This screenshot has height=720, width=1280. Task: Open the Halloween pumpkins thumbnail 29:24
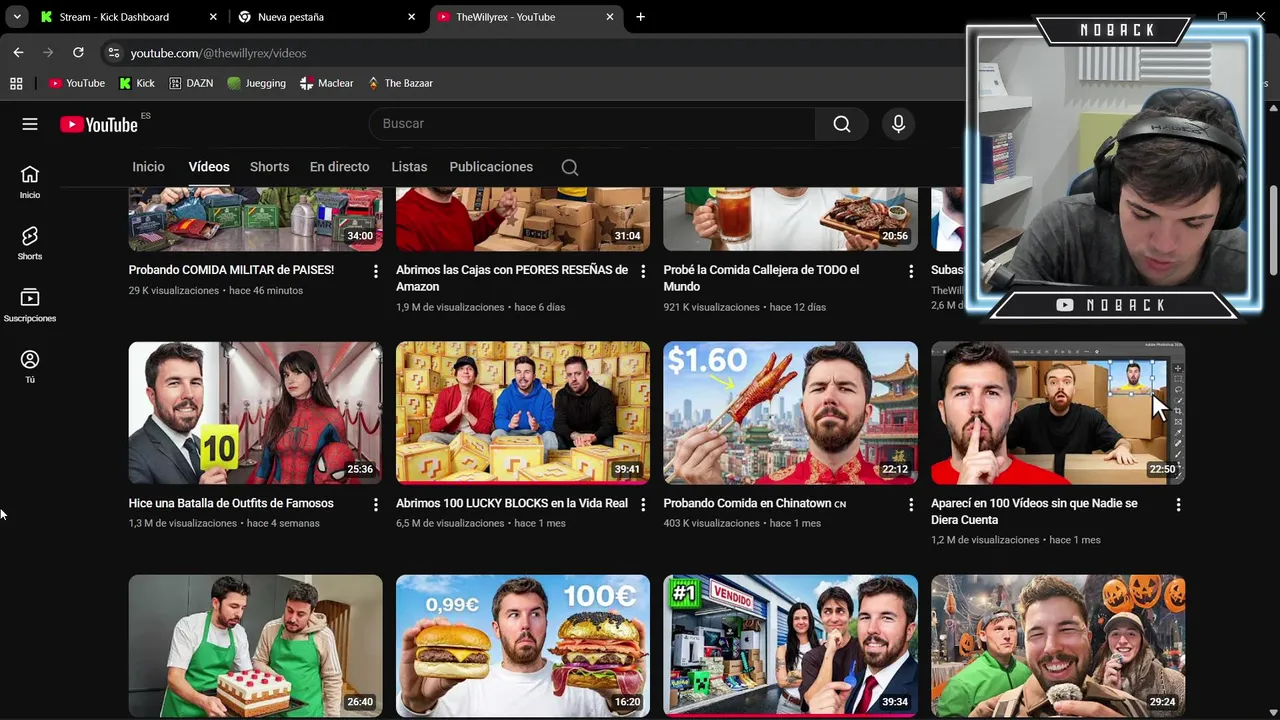coord(1058,646)
